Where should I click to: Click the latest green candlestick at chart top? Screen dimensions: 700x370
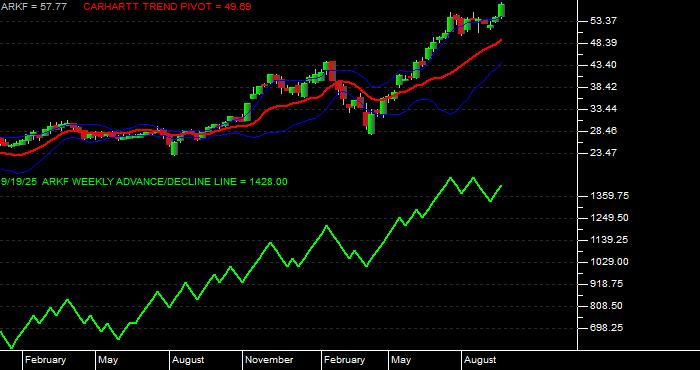[x=502, y=10]
